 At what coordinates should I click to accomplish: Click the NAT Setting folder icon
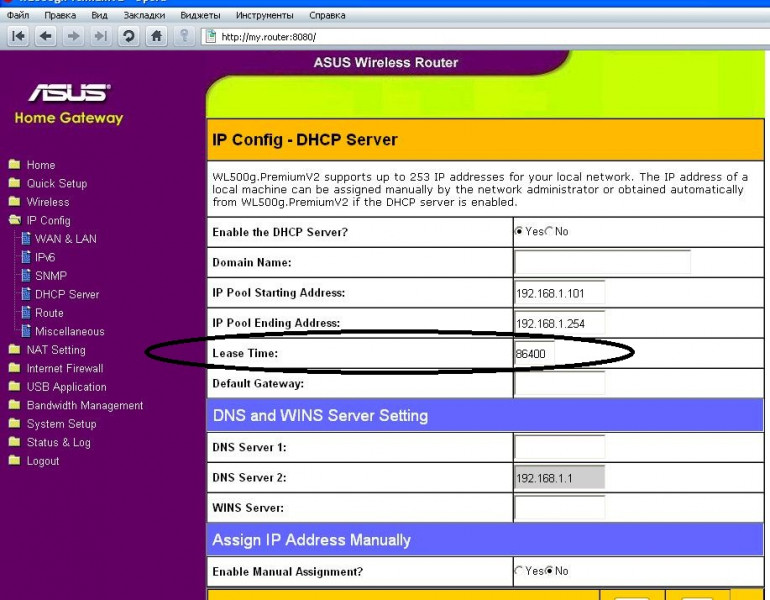(15, 349)
